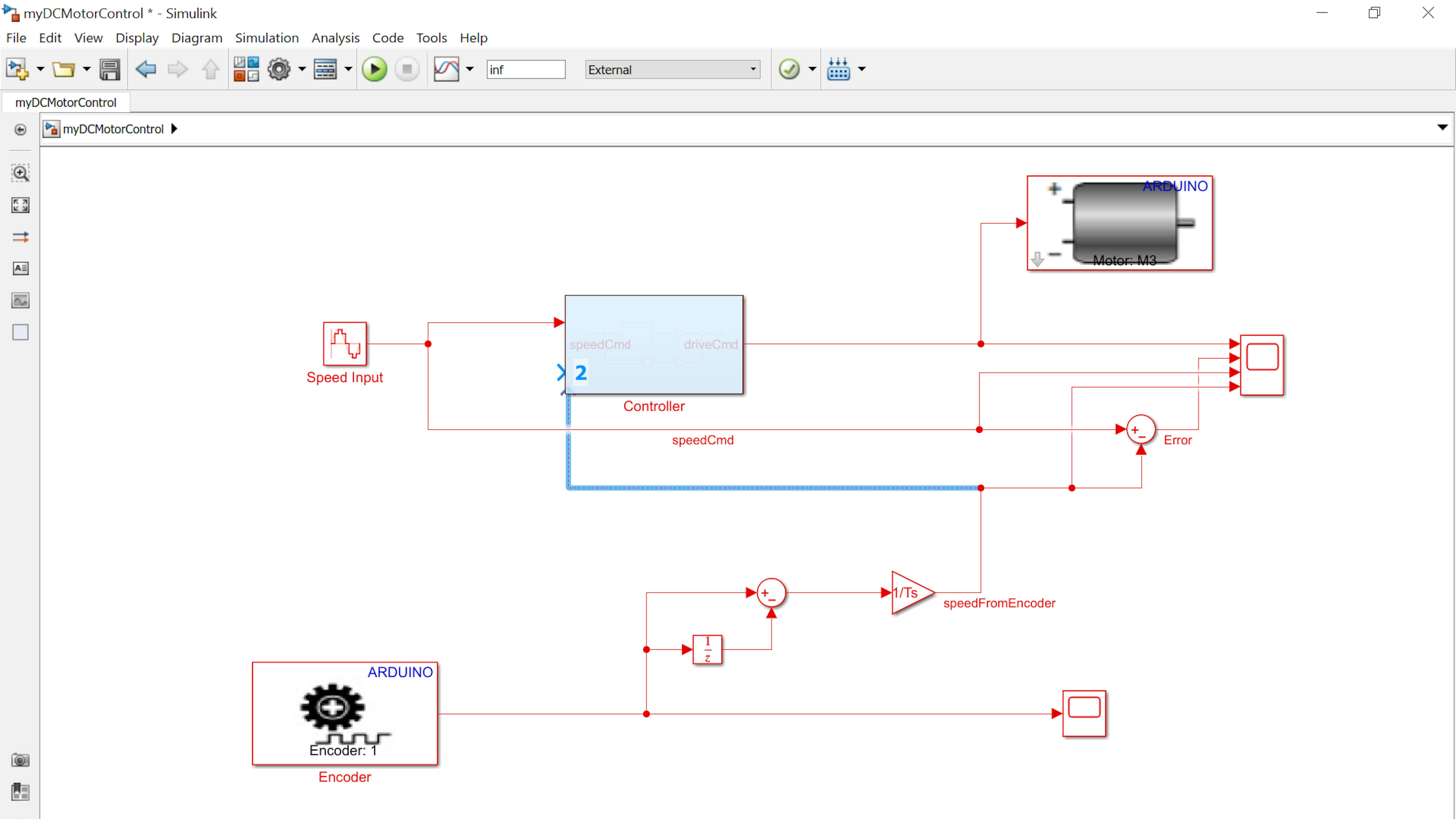Click the Model Browser icon at the palette bottom
Image resolution: width=1456 pixels, height=819 pixels.
[x=20, y=792]
